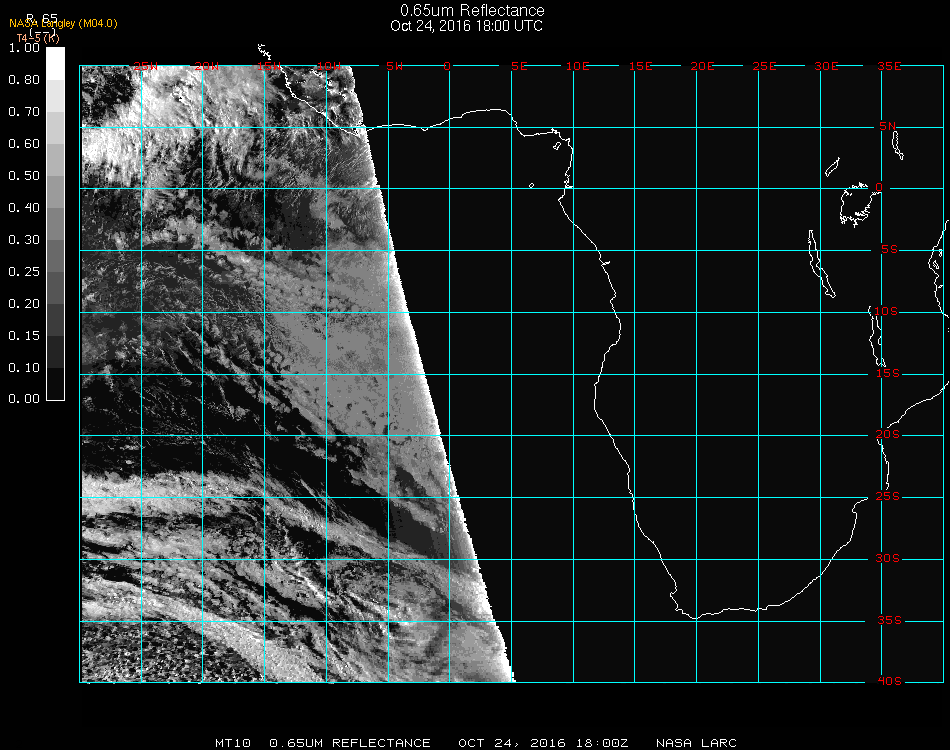Viewport: 950px width, 750px height.
Task: Click the 'NASA LARC' footer text
Action: [696, 743]
